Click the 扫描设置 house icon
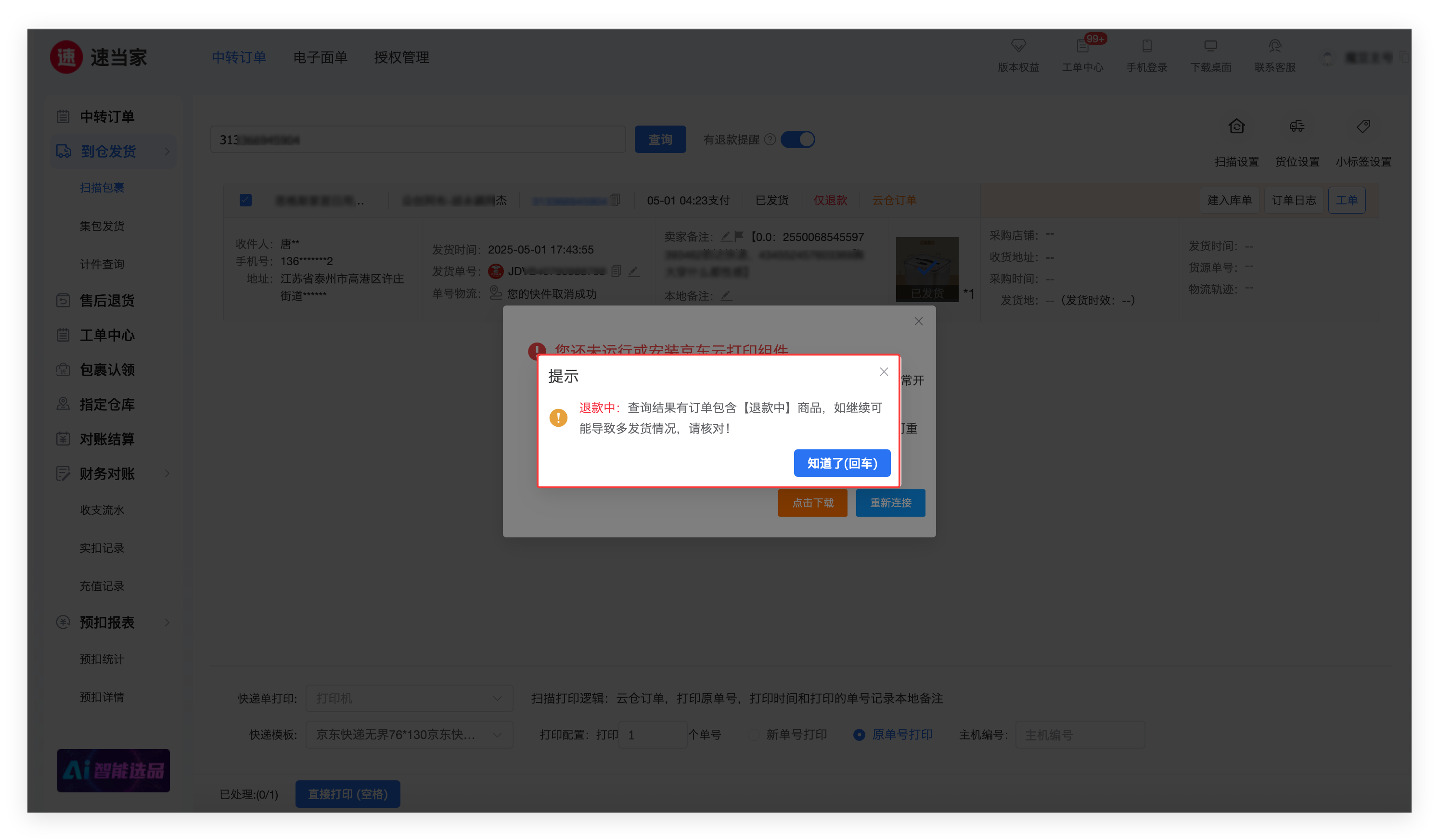The image size is (1439, 840). pyautogui.click(x=1236, y=126)
